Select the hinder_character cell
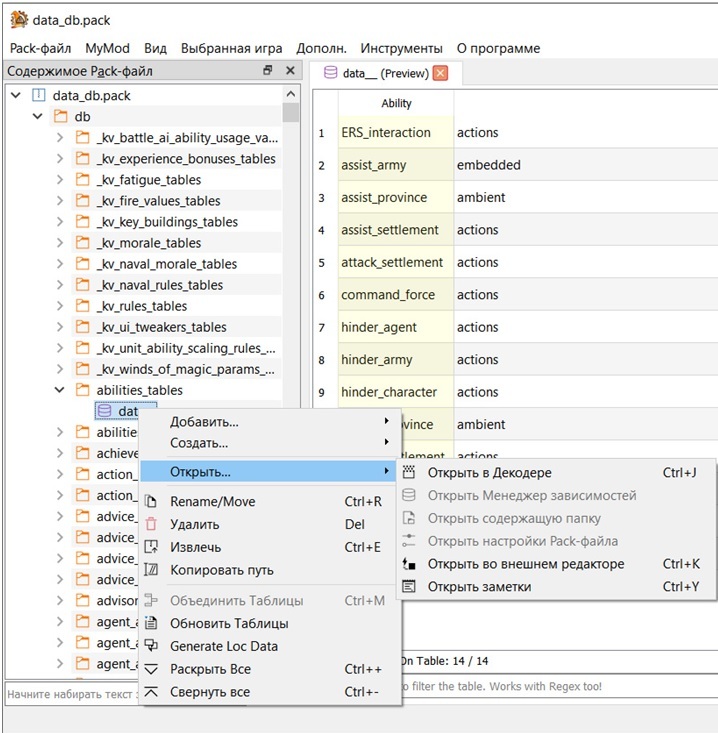 tap(396, 392)
